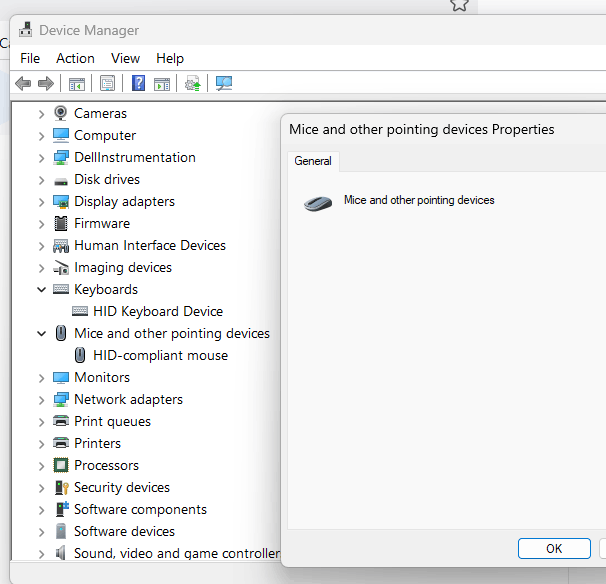Select the HID Keyboard Device entry

click(158, 311)
